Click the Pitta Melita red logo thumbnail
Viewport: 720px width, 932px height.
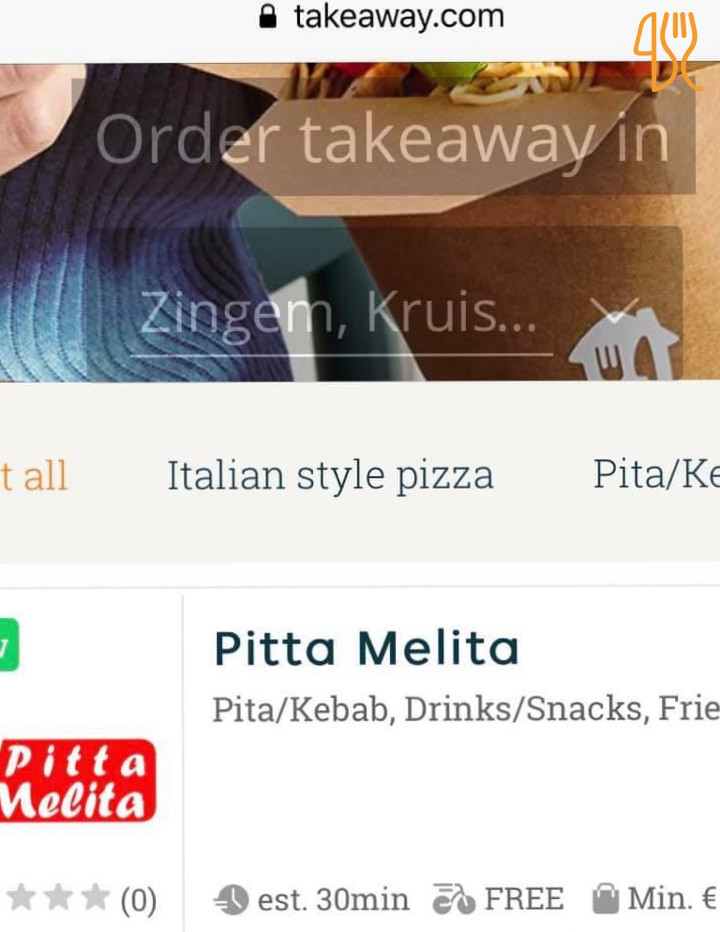pos(77,780)
